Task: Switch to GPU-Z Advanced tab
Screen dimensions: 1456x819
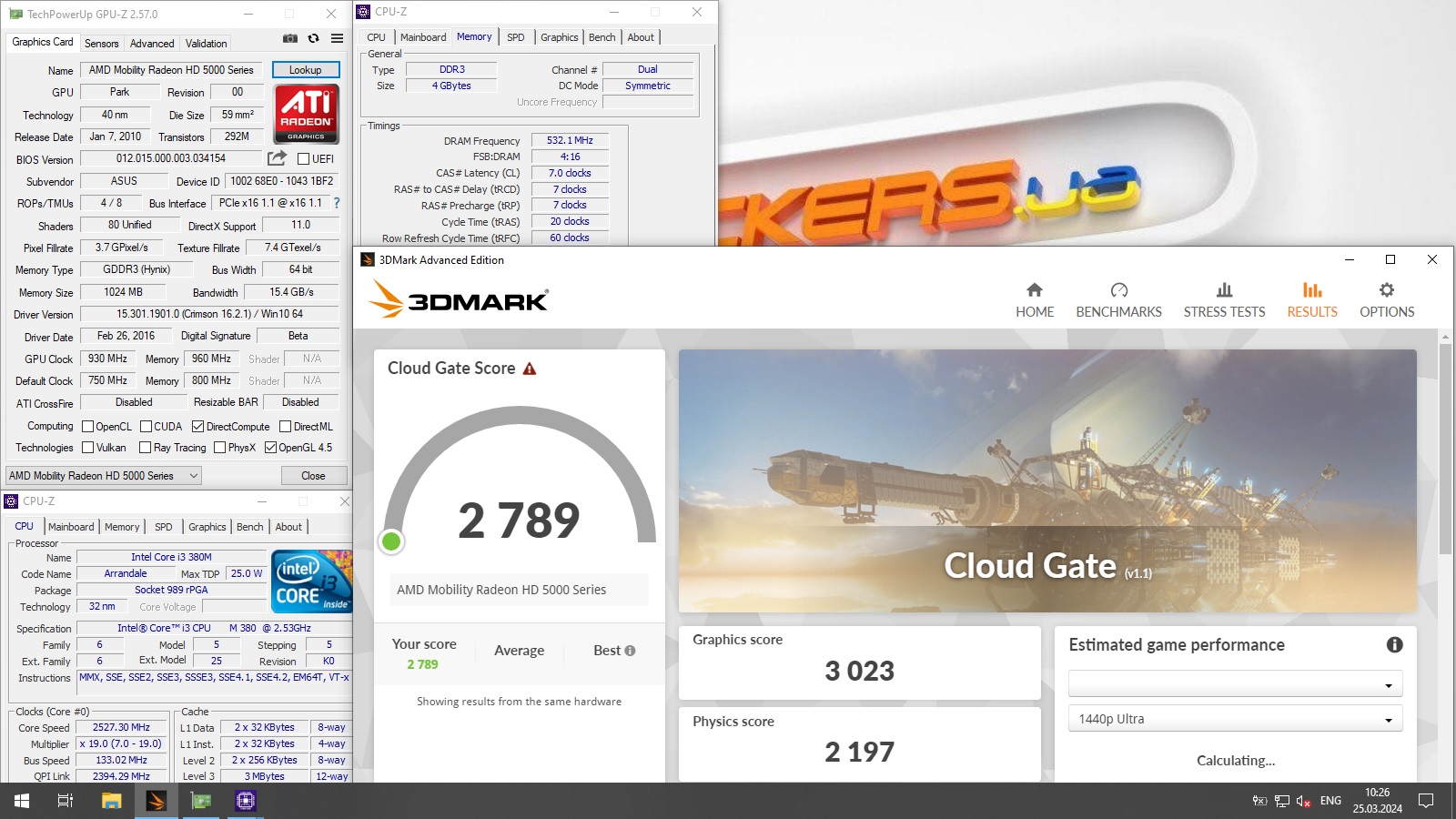Action: tap(152, 44)
